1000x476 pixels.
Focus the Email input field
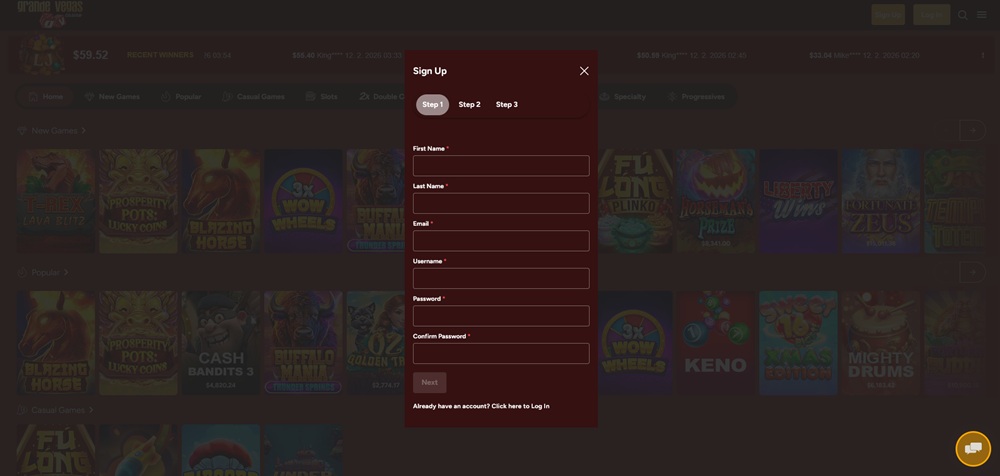coord(501,241)
